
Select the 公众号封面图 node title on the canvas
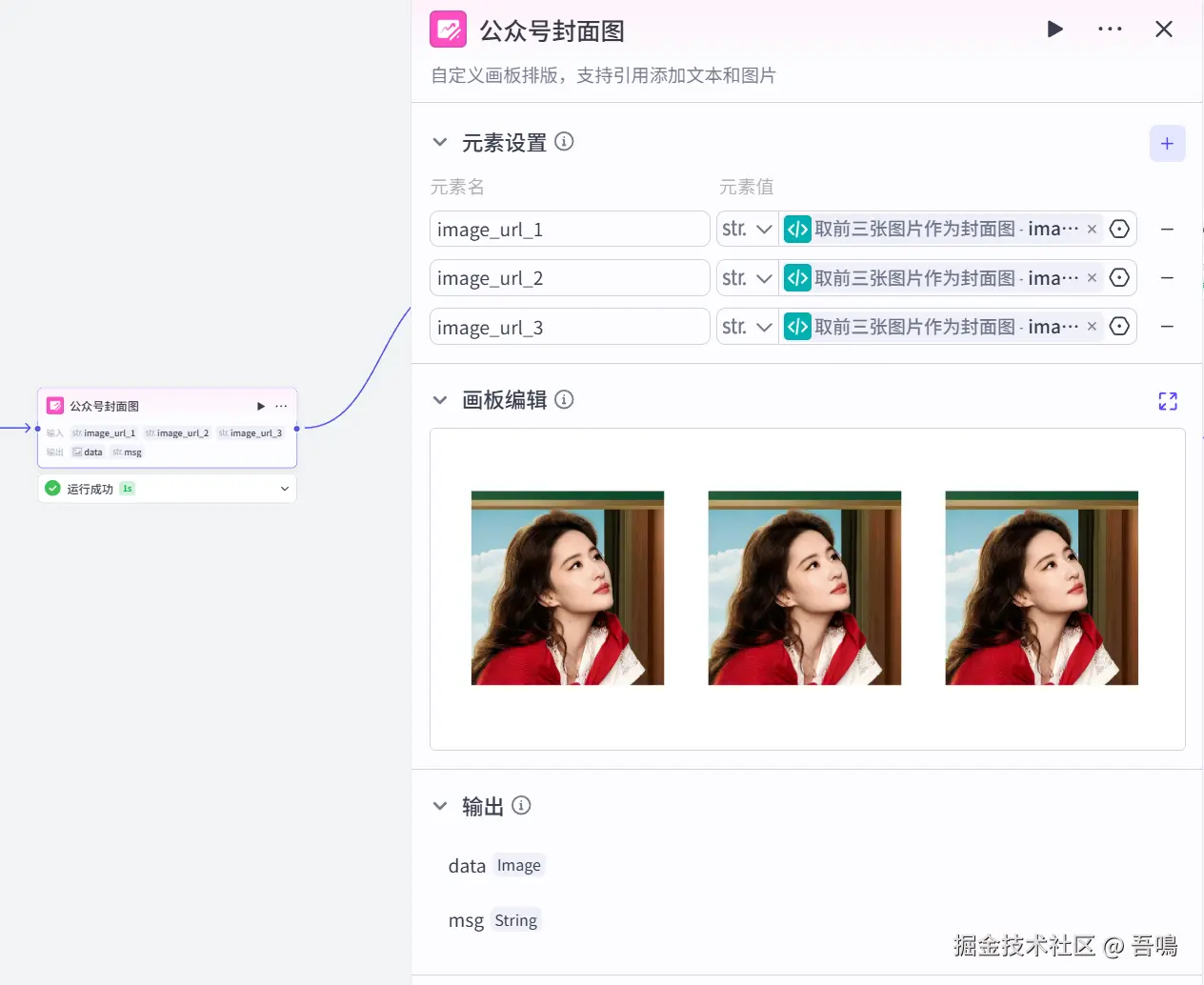[x=104, y=406]
